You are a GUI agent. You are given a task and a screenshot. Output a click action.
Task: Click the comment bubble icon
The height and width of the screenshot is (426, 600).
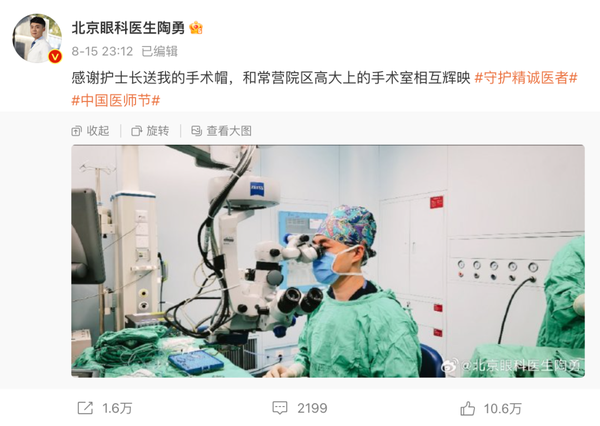pos(280,408)
